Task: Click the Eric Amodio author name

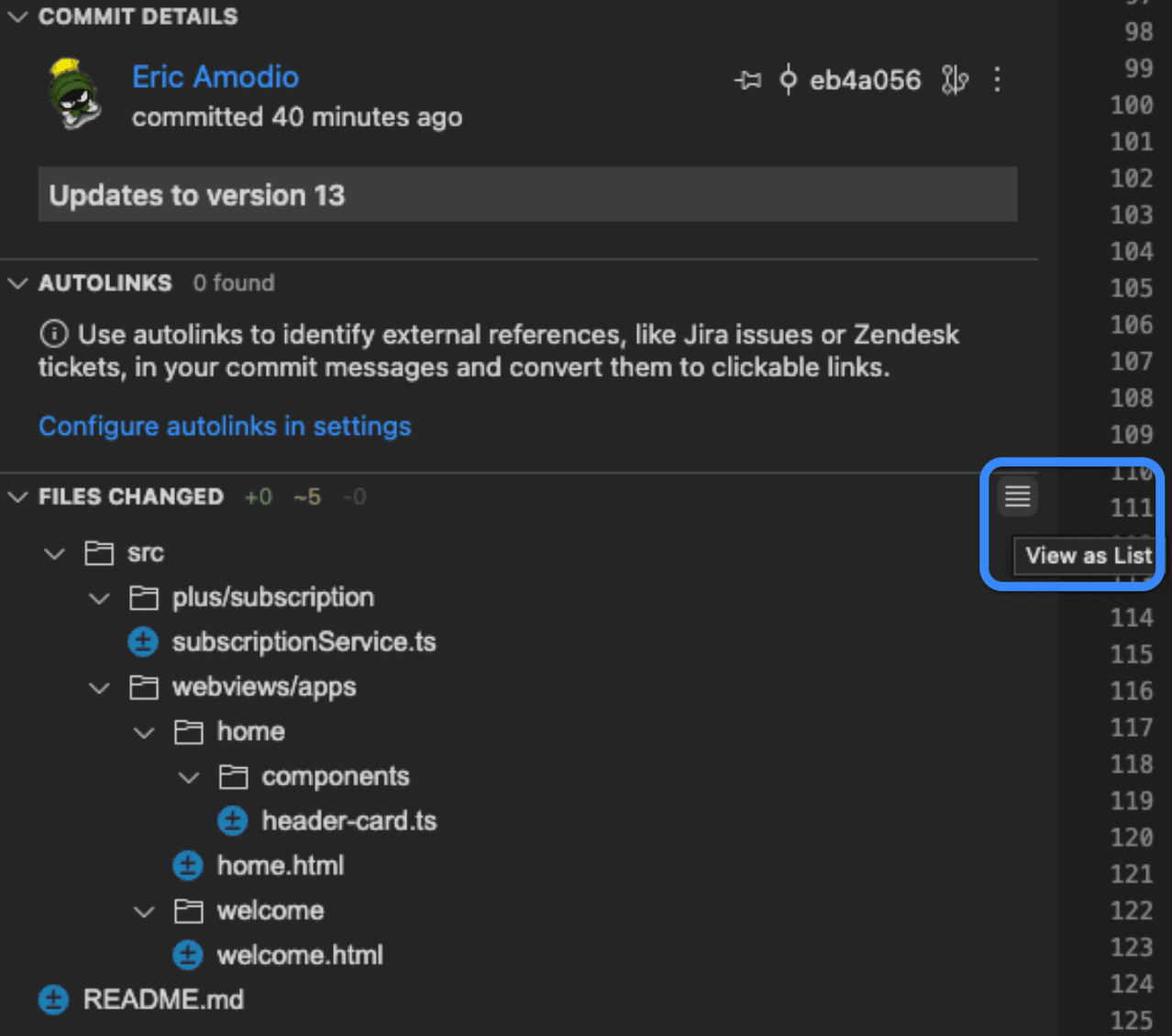Action: point(216,77)
